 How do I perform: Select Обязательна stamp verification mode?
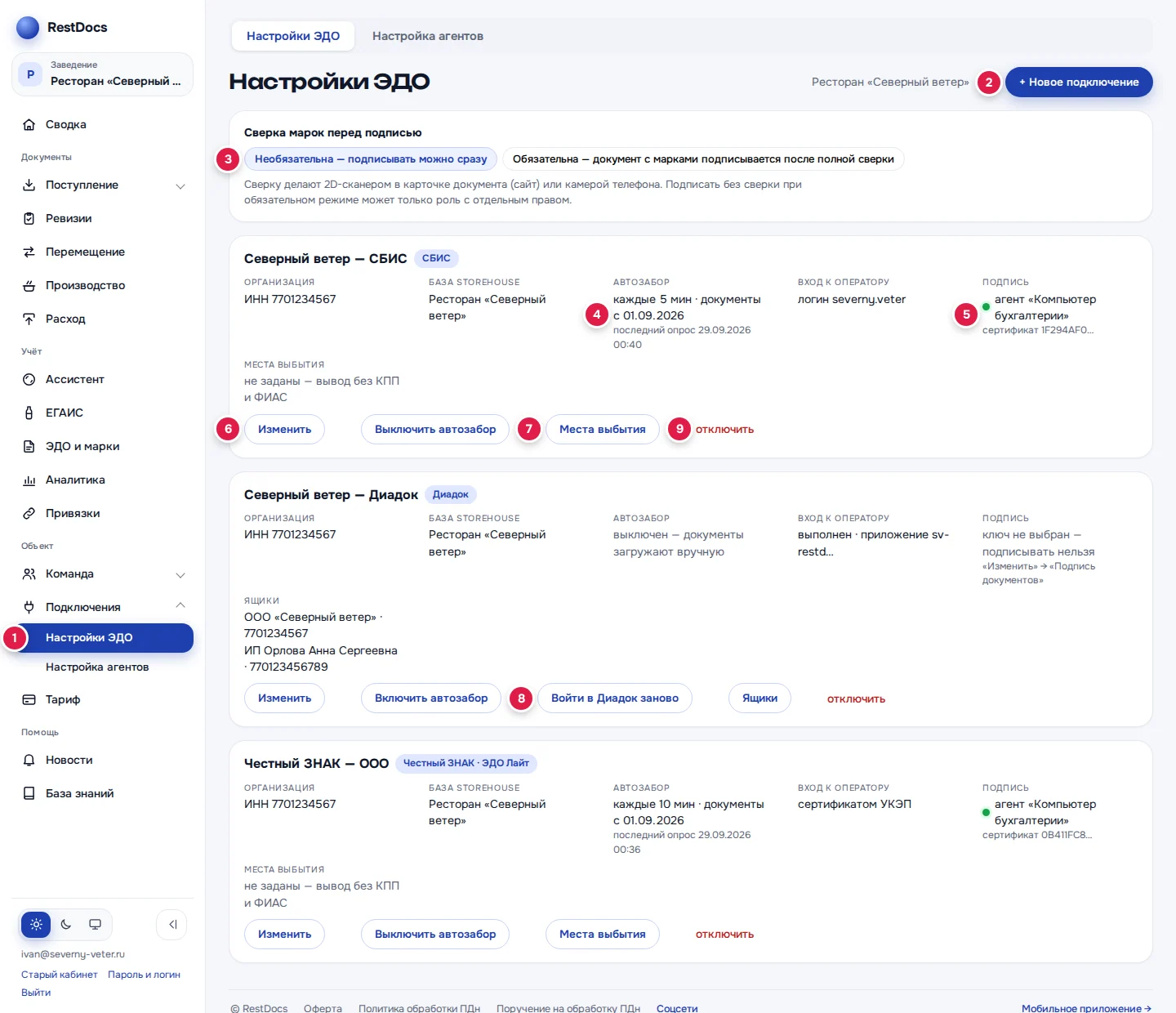tap(703, 159)
